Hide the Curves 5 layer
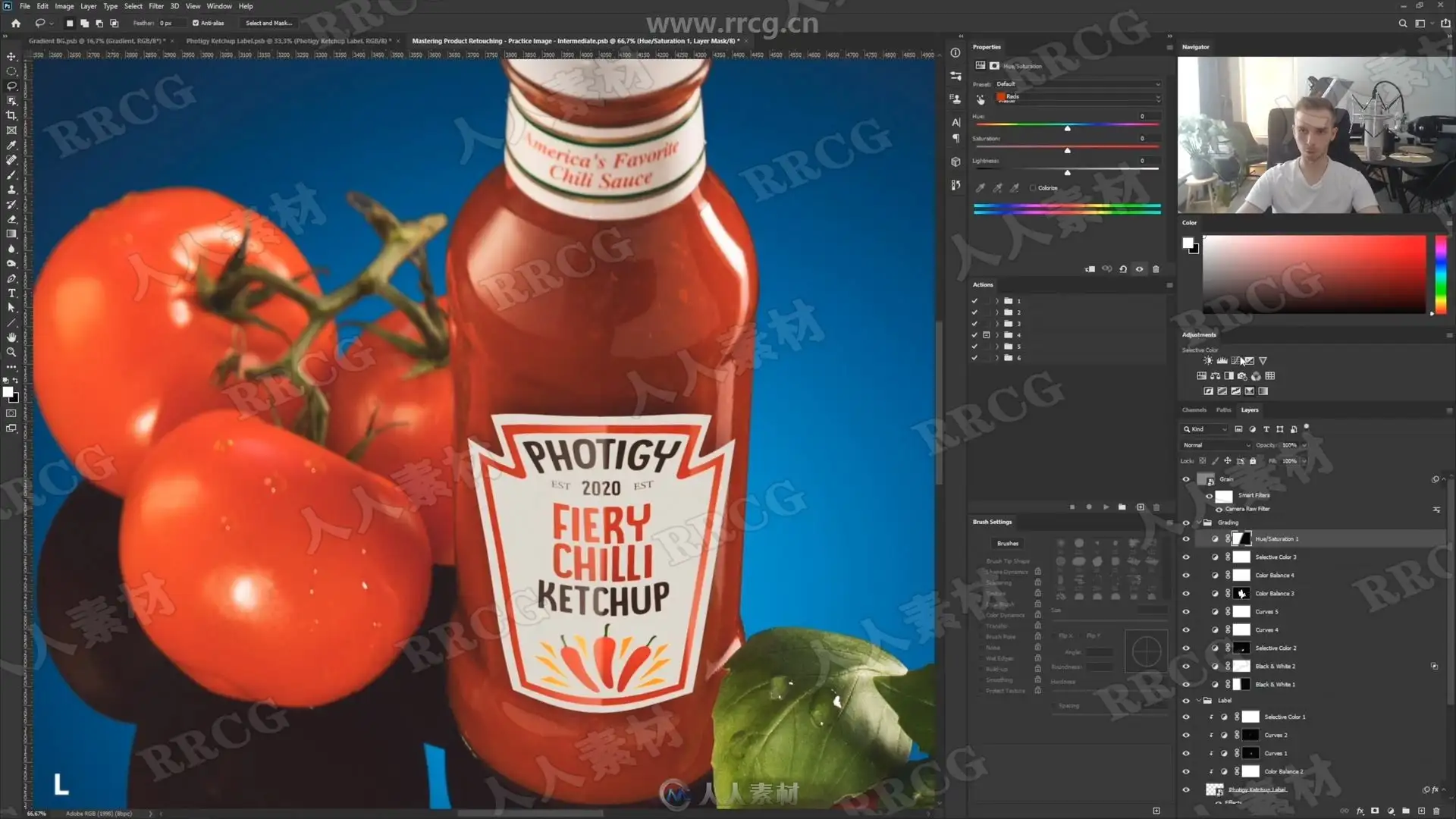1456x819 pixels. 1186,612
